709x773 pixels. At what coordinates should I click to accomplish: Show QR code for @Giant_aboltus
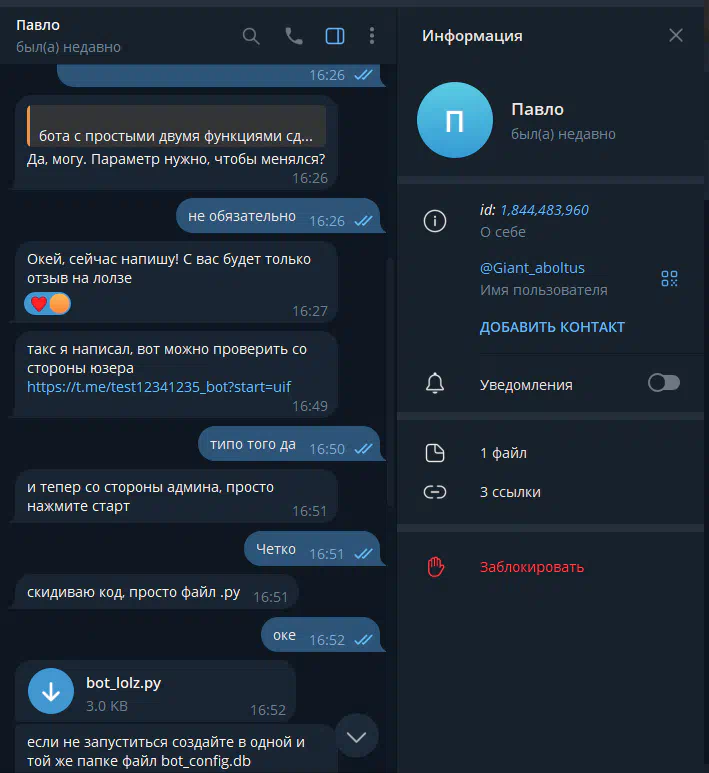click(x=669, y=278)
